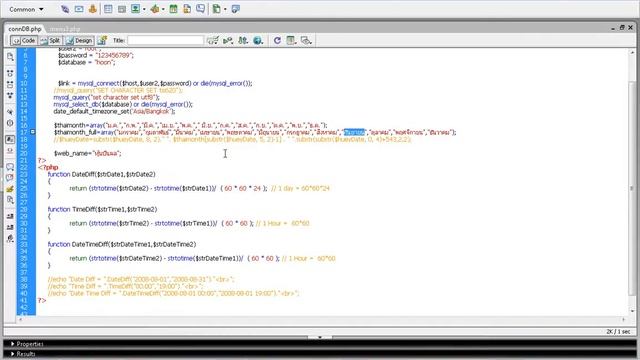Insert a Named Anchor
640x360 pixels.
[x=93, y=9]
